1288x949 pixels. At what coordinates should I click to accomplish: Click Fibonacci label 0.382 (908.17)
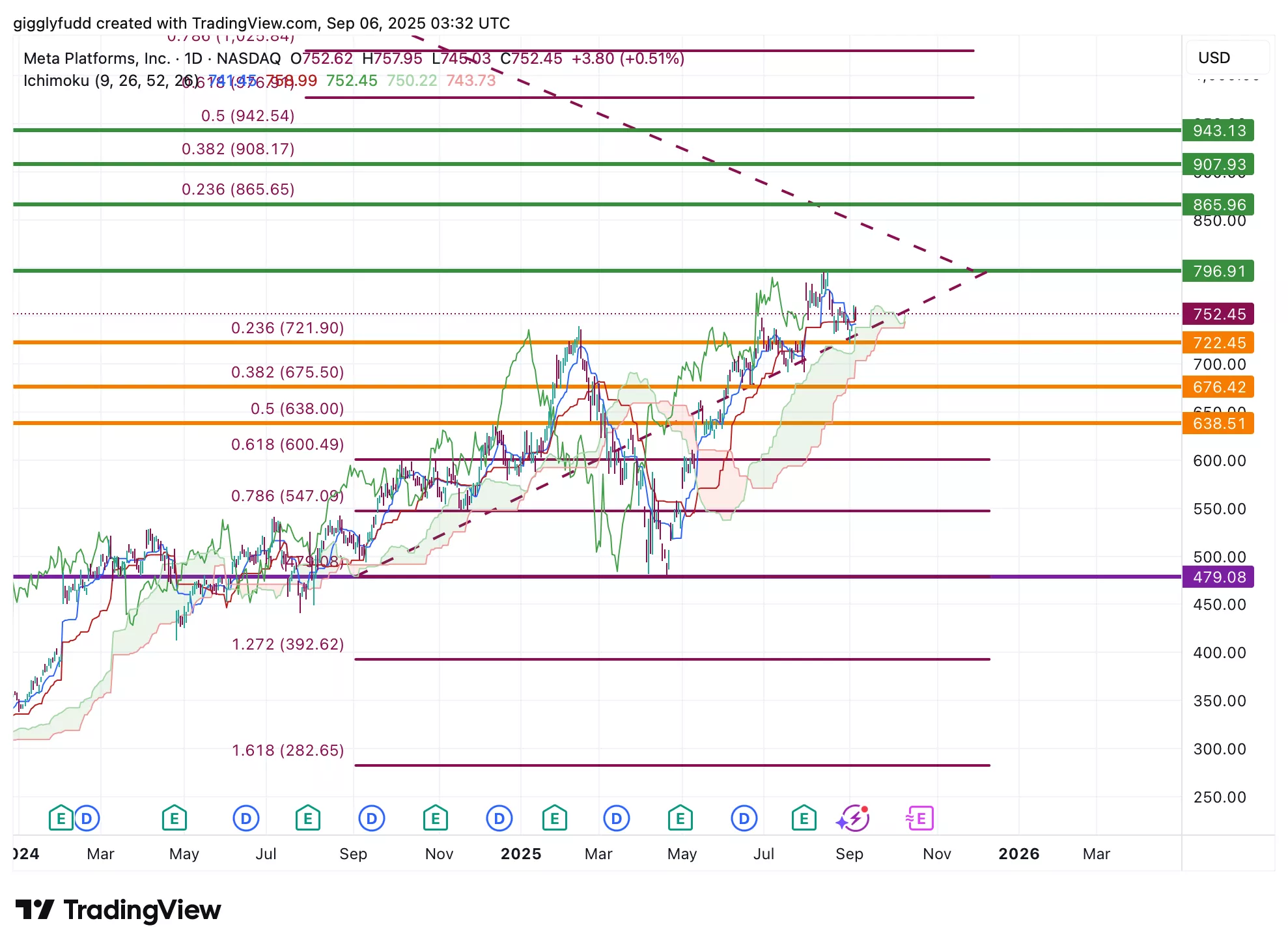tap(238, 149)
